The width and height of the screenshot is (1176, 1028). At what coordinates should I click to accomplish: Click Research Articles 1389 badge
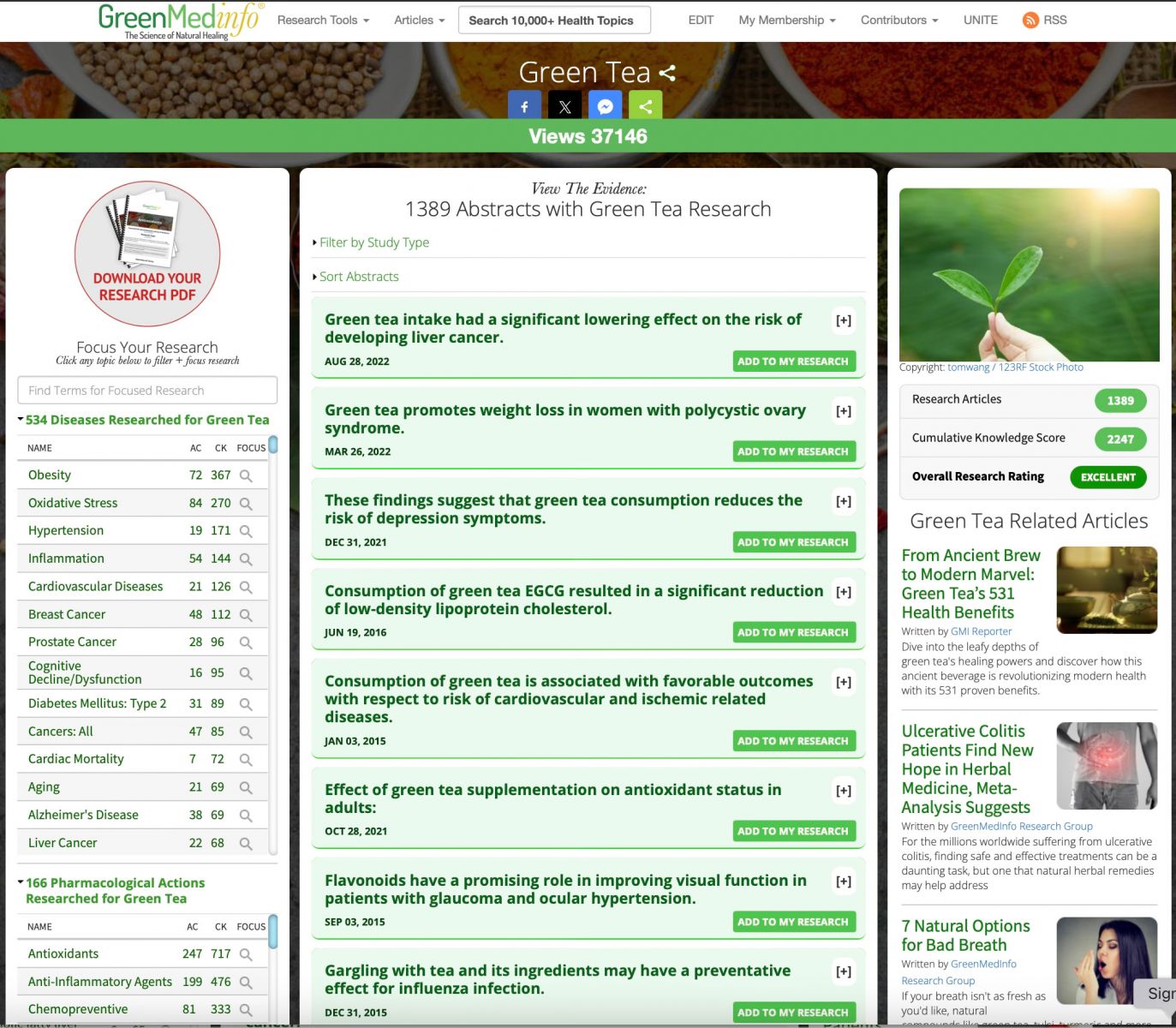click(x=1120, y=400)
